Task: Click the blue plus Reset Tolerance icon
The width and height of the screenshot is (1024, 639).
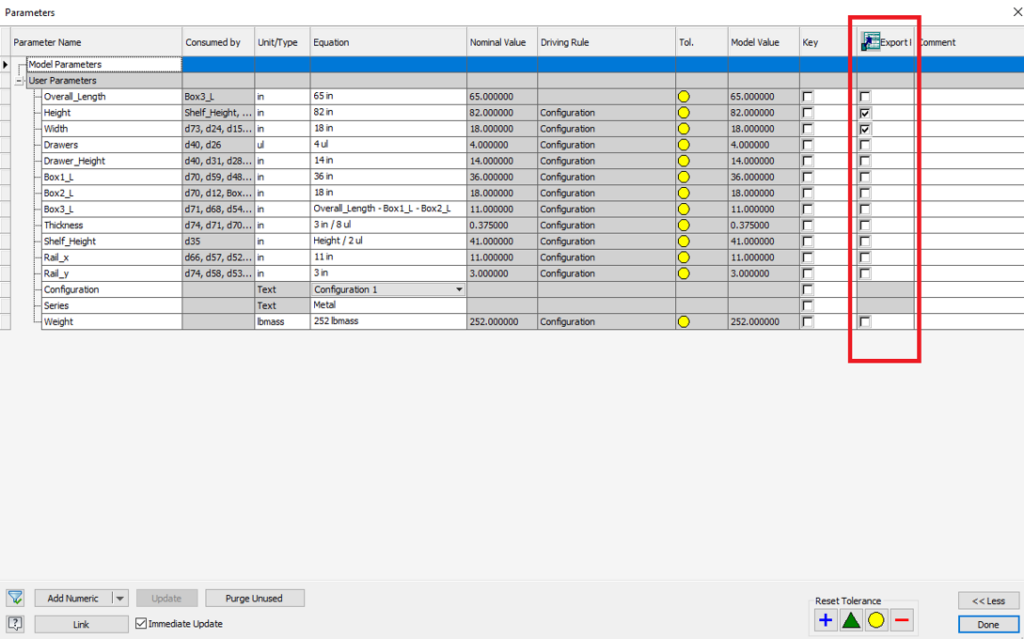Action: coord(825,620)
